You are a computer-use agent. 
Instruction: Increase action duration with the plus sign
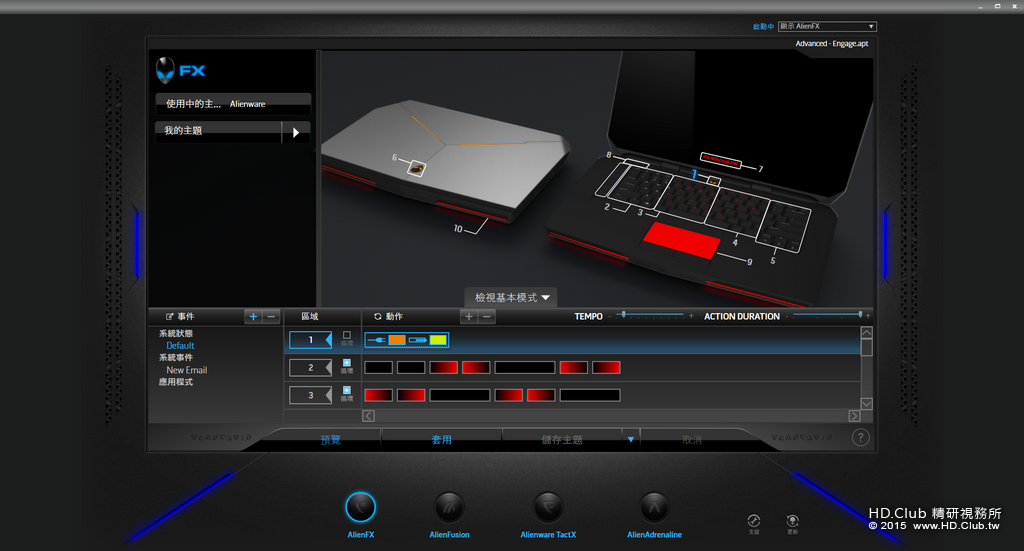868,316
